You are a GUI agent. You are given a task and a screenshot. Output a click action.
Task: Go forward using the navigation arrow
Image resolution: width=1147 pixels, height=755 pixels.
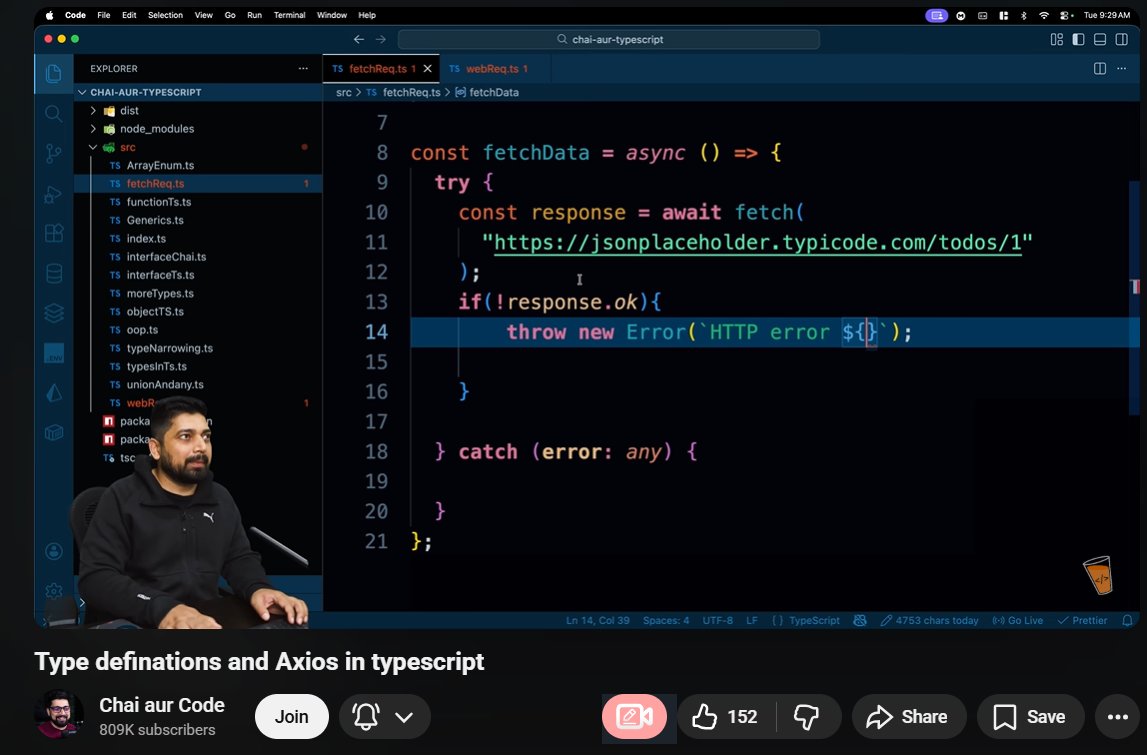pos(380,40)
